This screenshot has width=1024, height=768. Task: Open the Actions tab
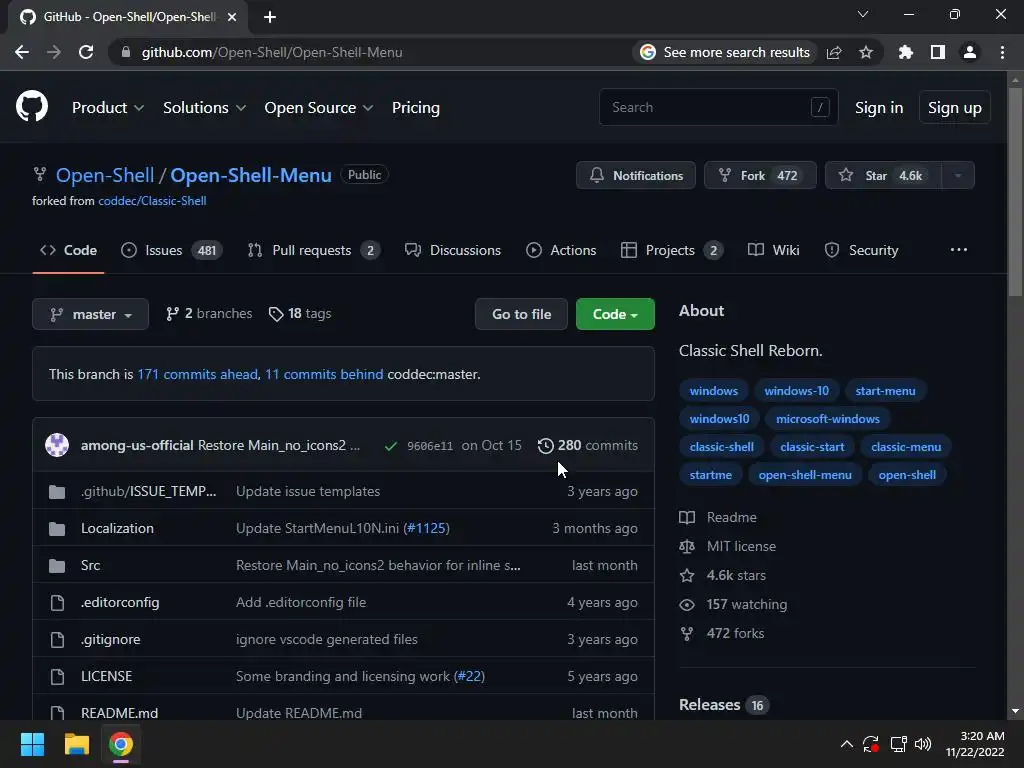(561, 250)
